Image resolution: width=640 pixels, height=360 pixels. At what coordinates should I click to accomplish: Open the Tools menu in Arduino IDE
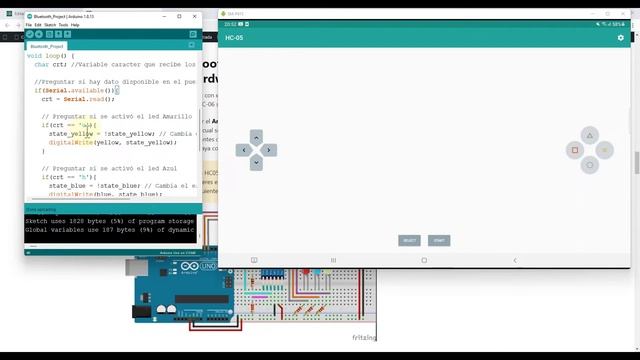pyautogui.click(x=63, y=25)
